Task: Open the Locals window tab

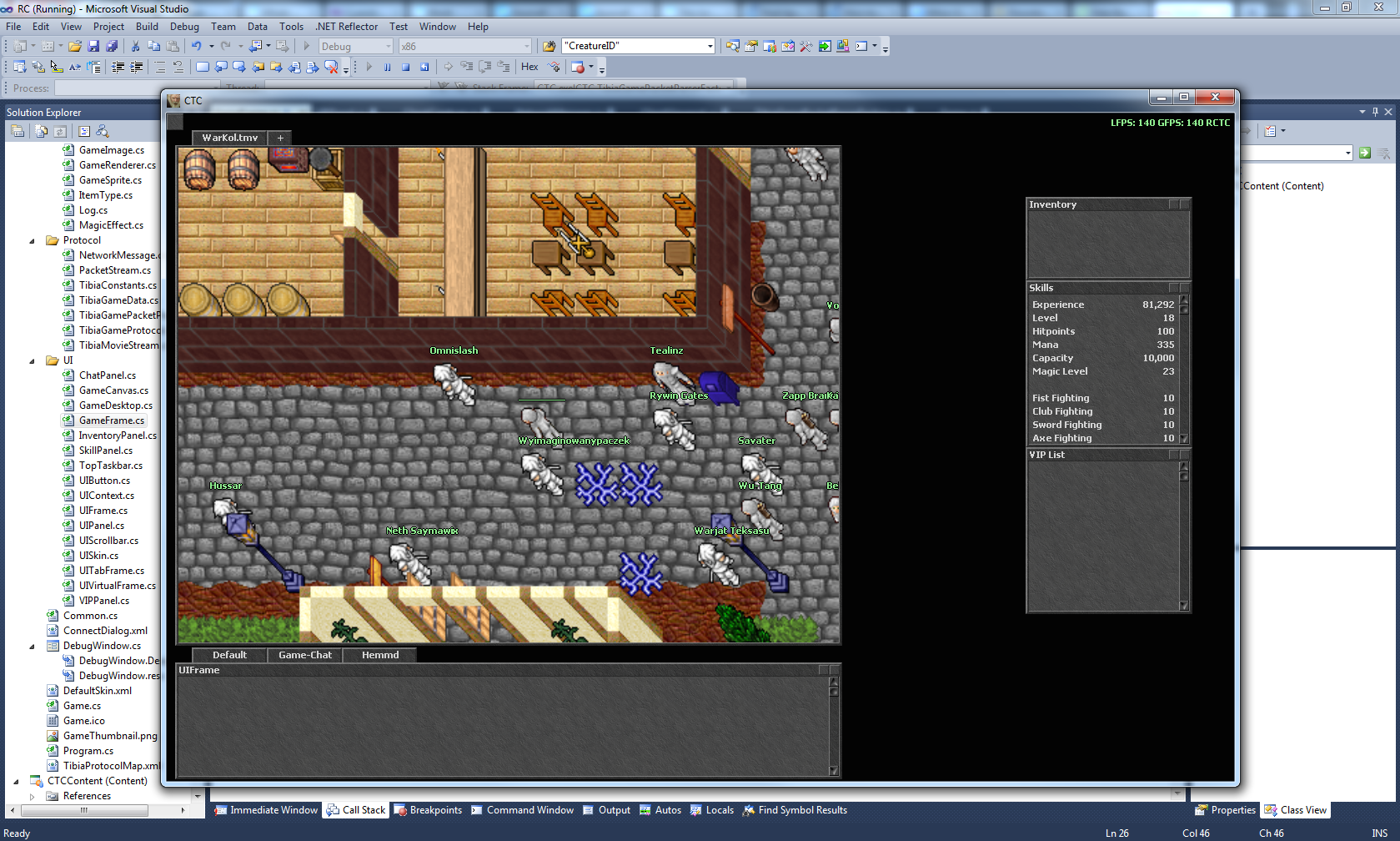Action: pos(712,810)
